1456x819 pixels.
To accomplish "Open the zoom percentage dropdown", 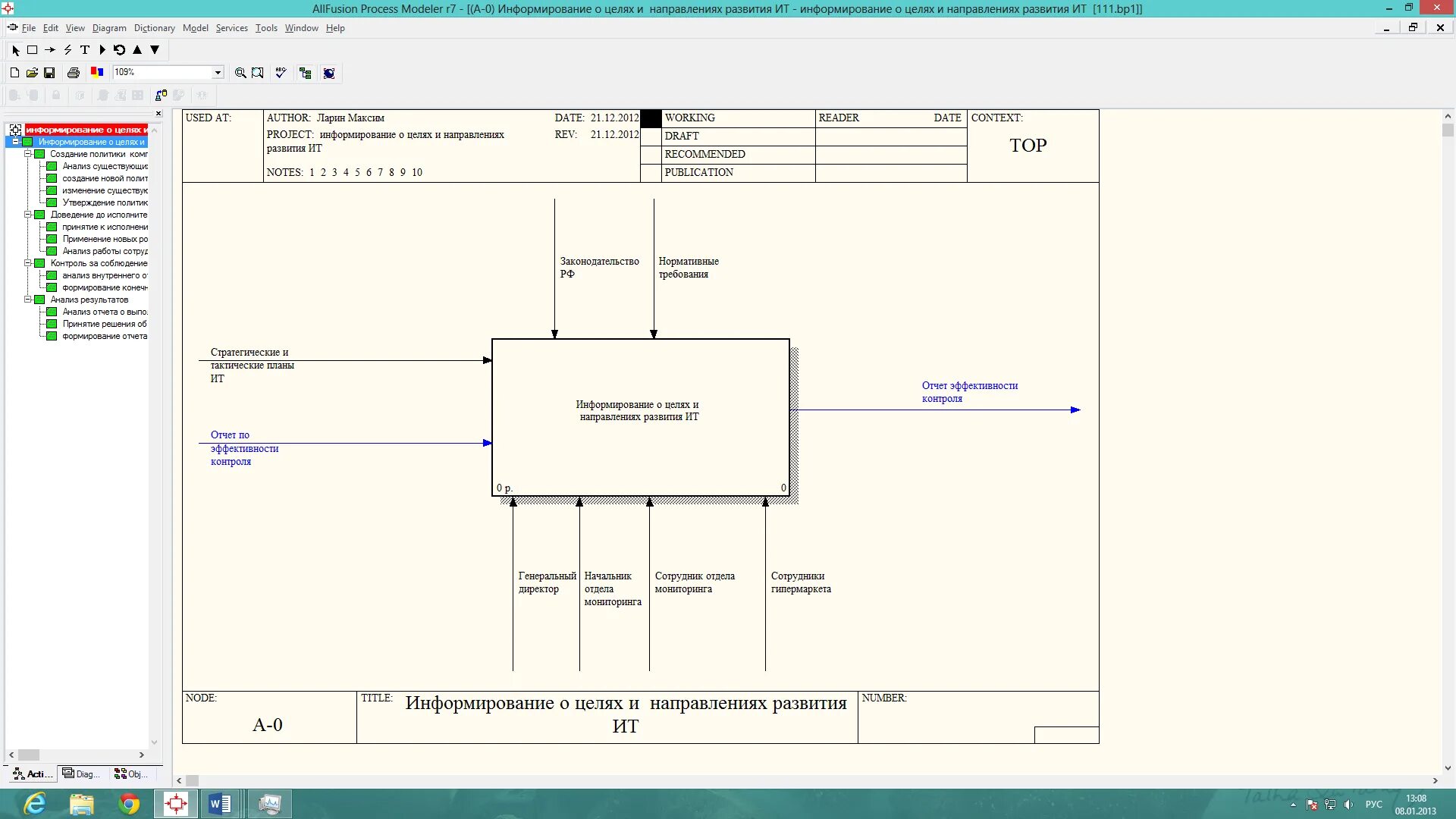I will pos(218,73).
